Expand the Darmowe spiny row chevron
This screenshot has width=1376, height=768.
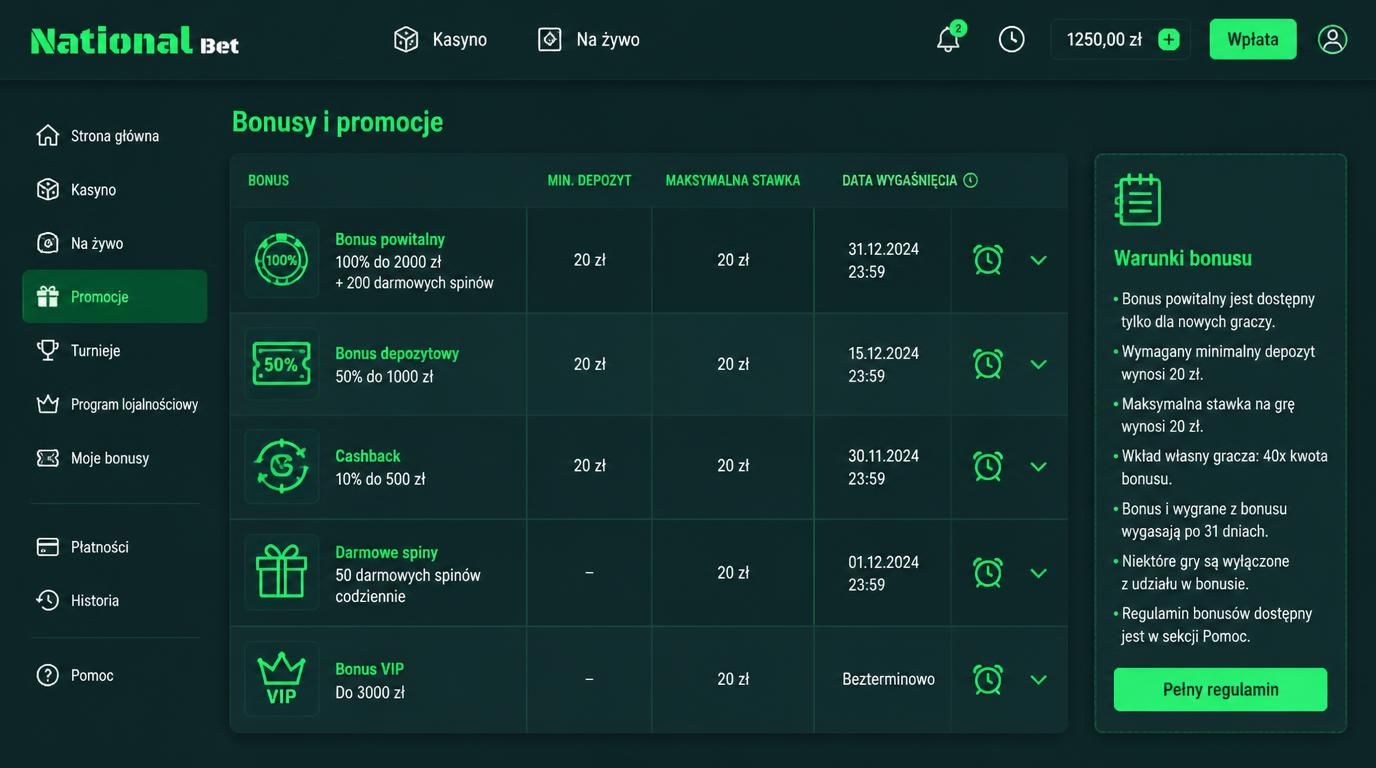click(x=1038, y=573)
